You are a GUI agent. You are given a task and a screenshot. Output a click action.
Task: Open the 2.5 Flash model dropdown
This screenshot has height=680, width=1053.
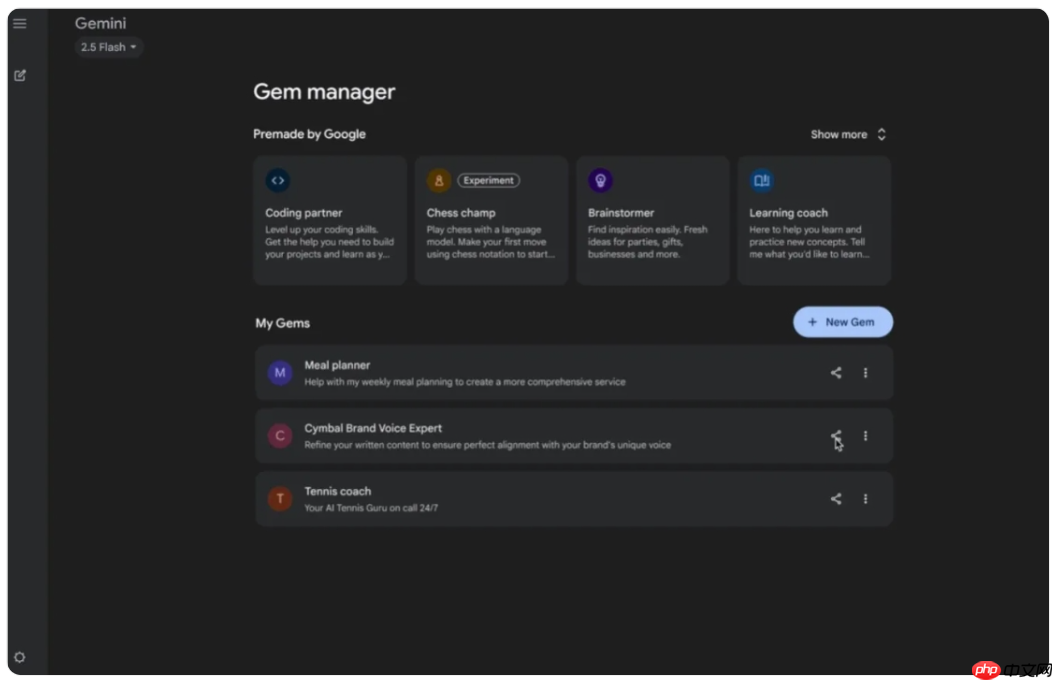(108, 47)
